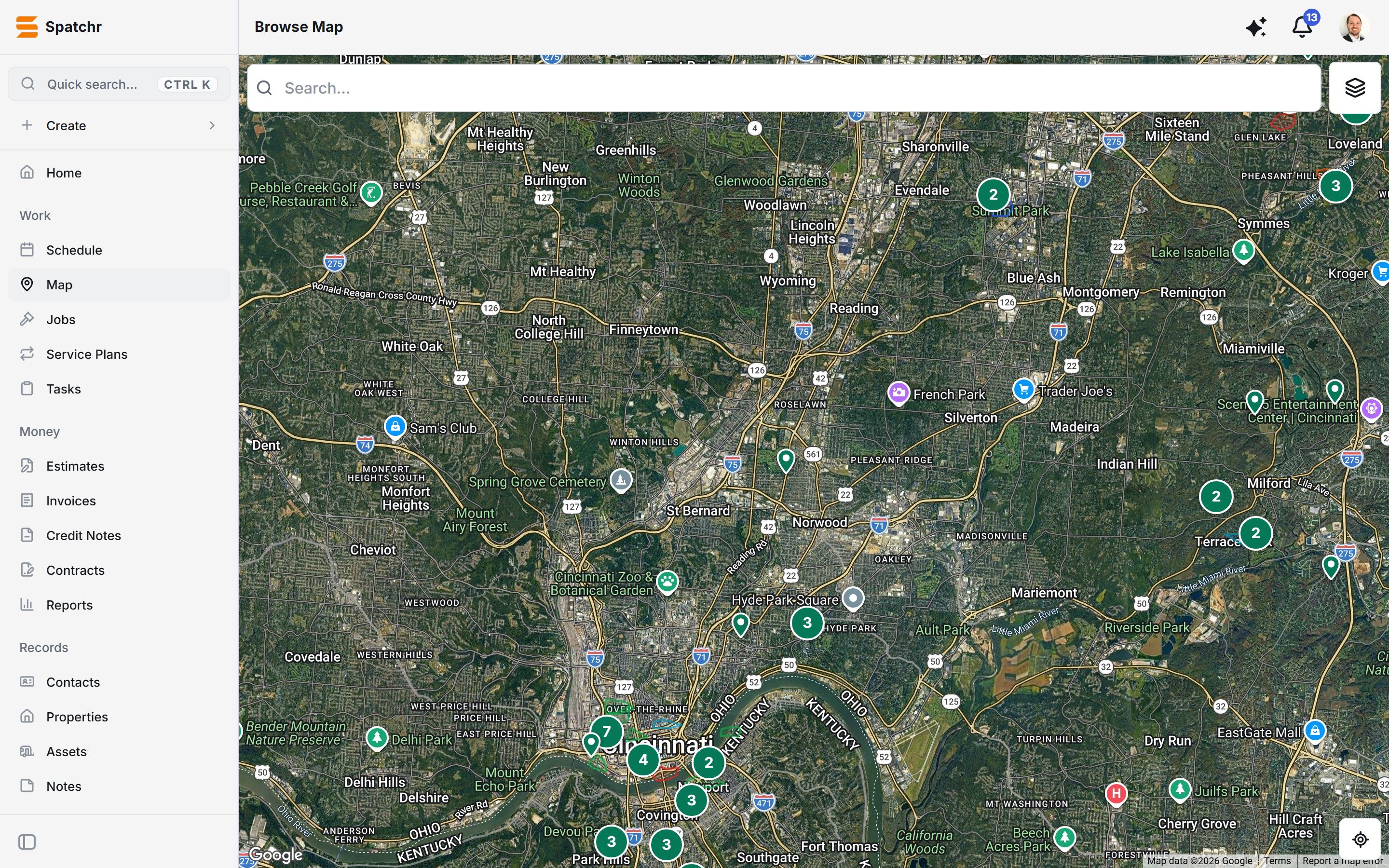Click the red hospital H marker
Screen dimensions: 1389x868
(x=1116, y=795)
